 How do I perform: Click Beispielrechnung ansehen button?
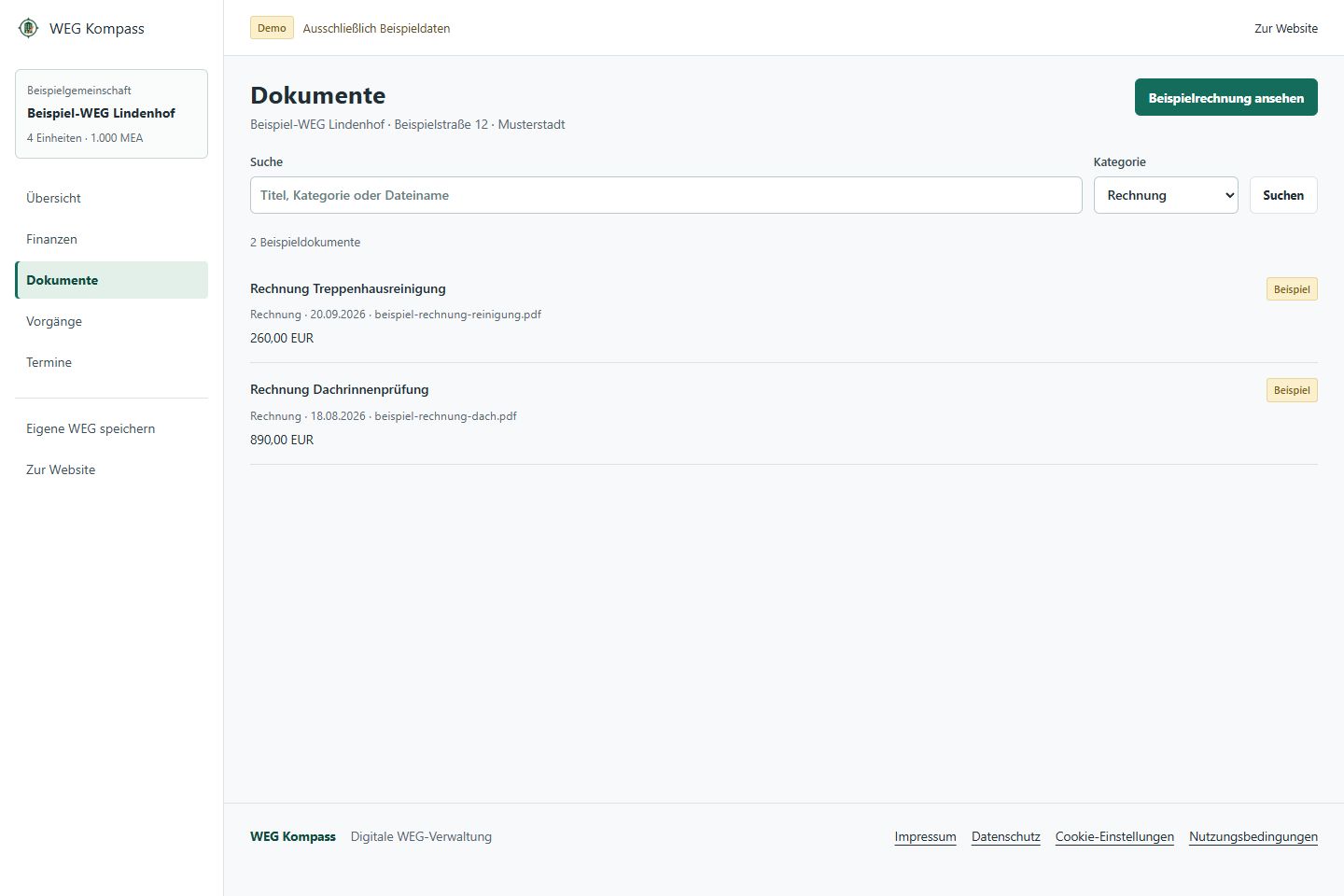(1226, 97)
